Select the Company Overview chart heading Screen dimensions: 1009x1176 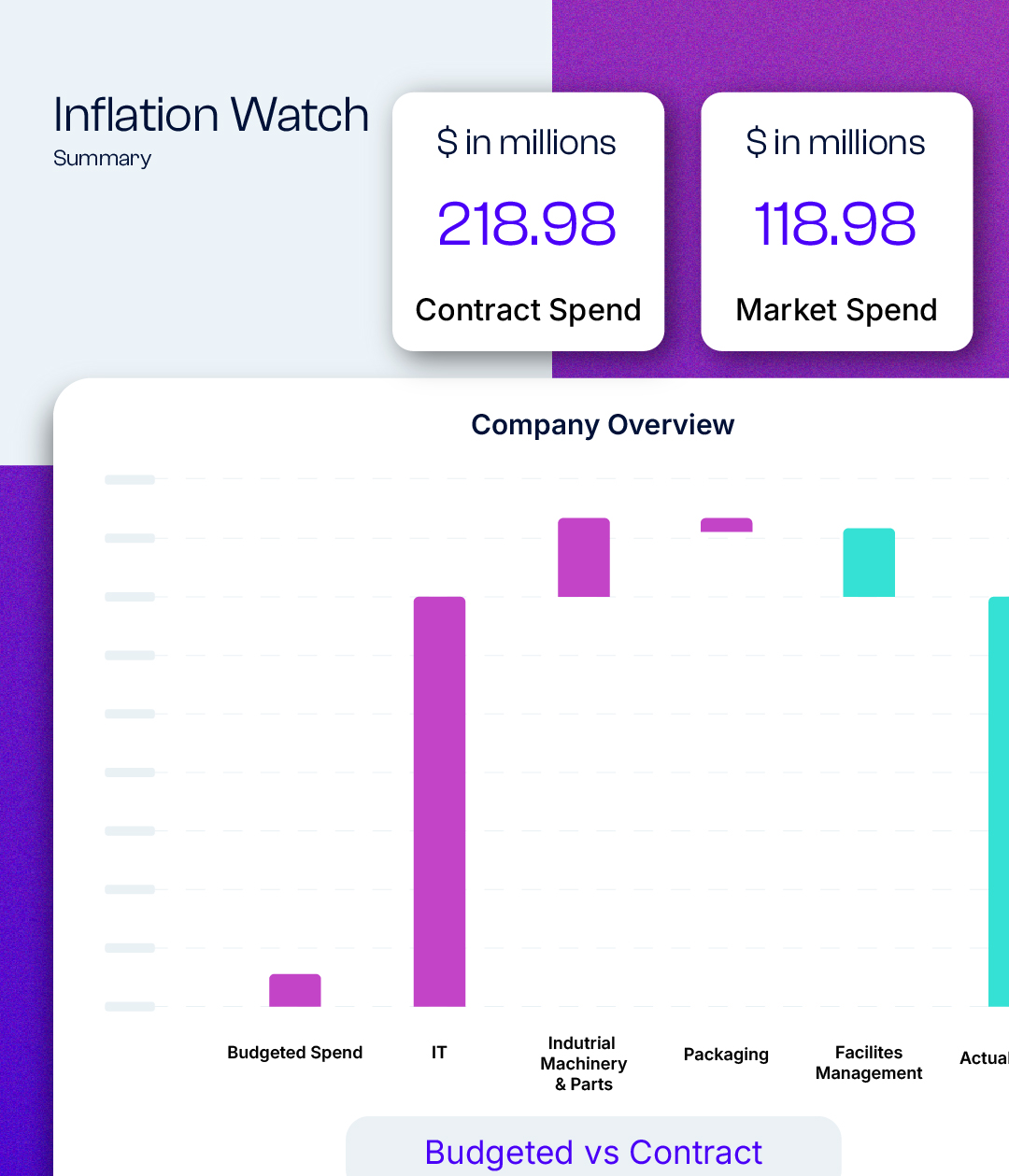click(603, 425)
